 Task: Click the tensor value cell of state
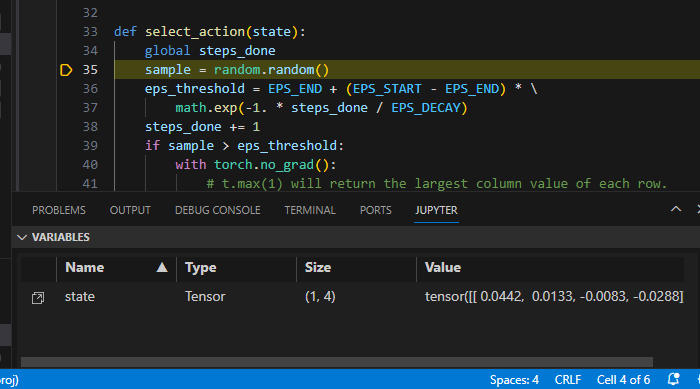click(554, 297)
